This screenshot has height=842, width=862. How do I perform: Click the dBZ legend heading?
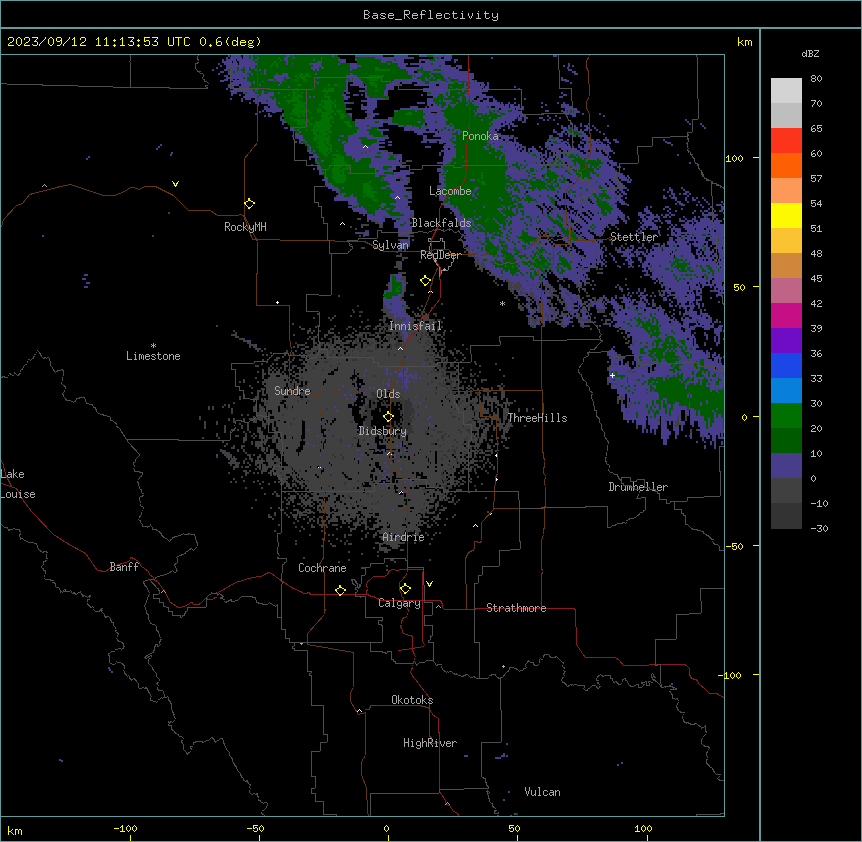tap(810, 53)
